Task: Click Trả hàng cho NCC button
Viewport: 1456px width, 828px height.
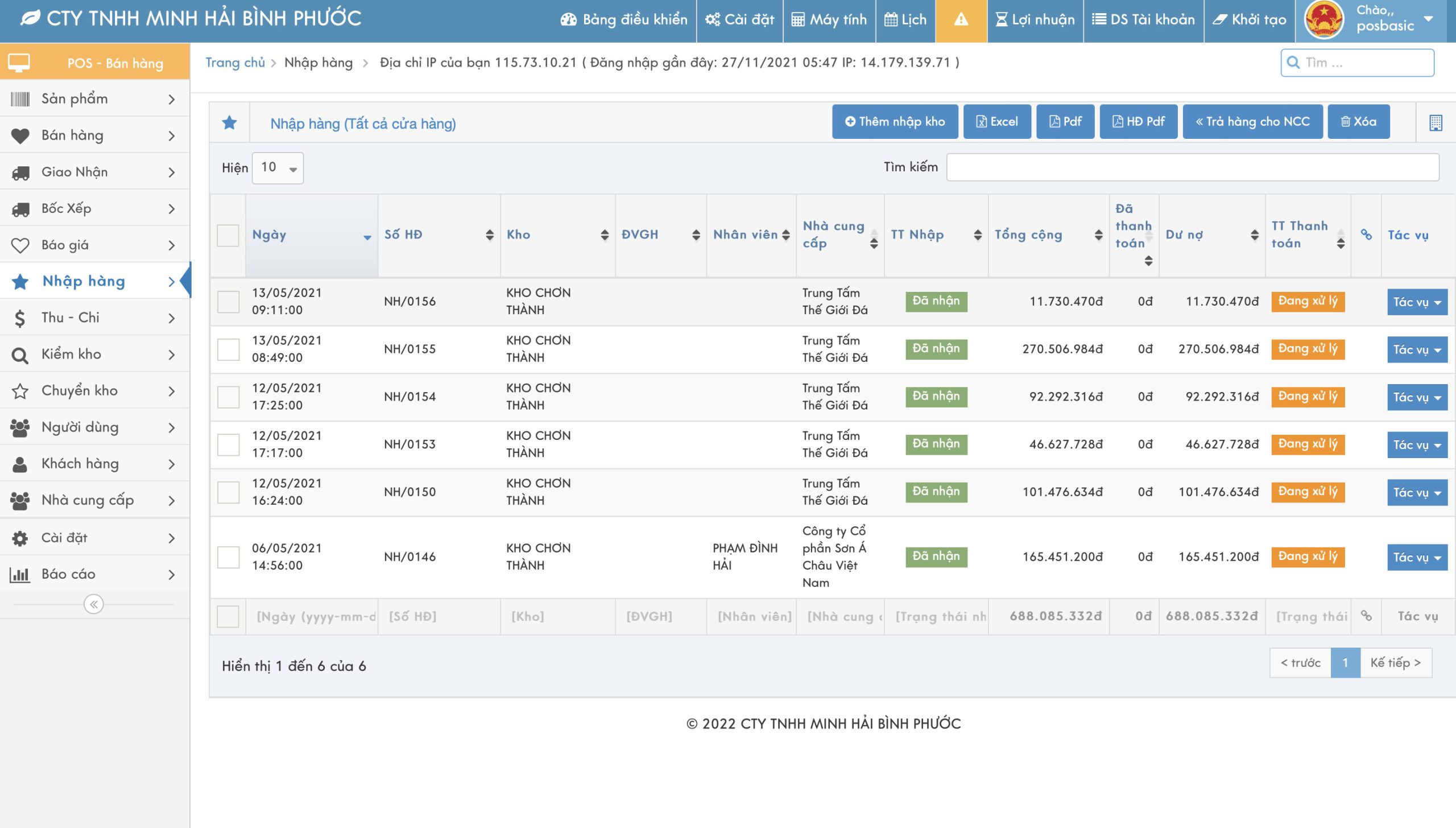Action: (1252, 122)
